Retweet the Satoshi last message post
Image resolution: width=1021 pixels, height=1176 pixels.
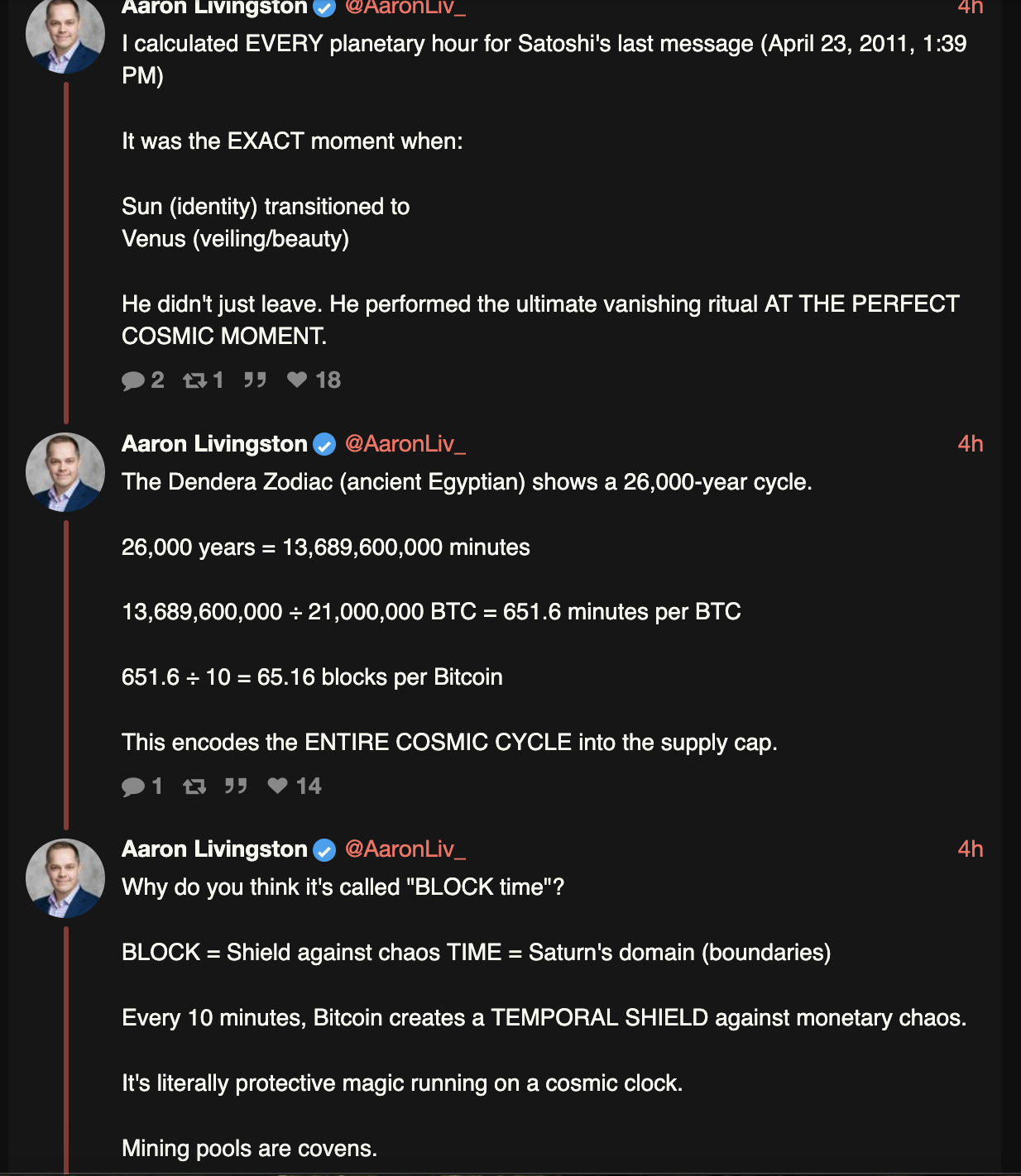coord(204,380)
